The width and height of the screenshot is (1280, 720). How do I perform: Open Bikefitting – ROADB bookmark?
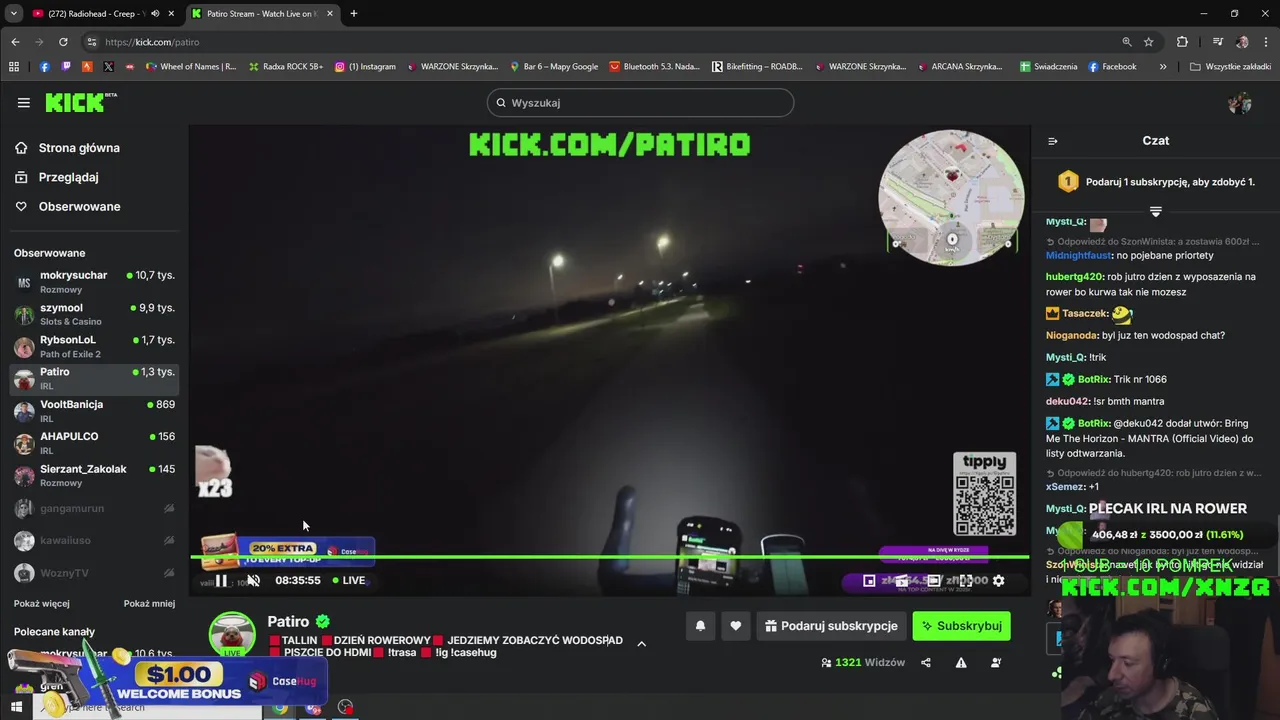click(757, 67)
